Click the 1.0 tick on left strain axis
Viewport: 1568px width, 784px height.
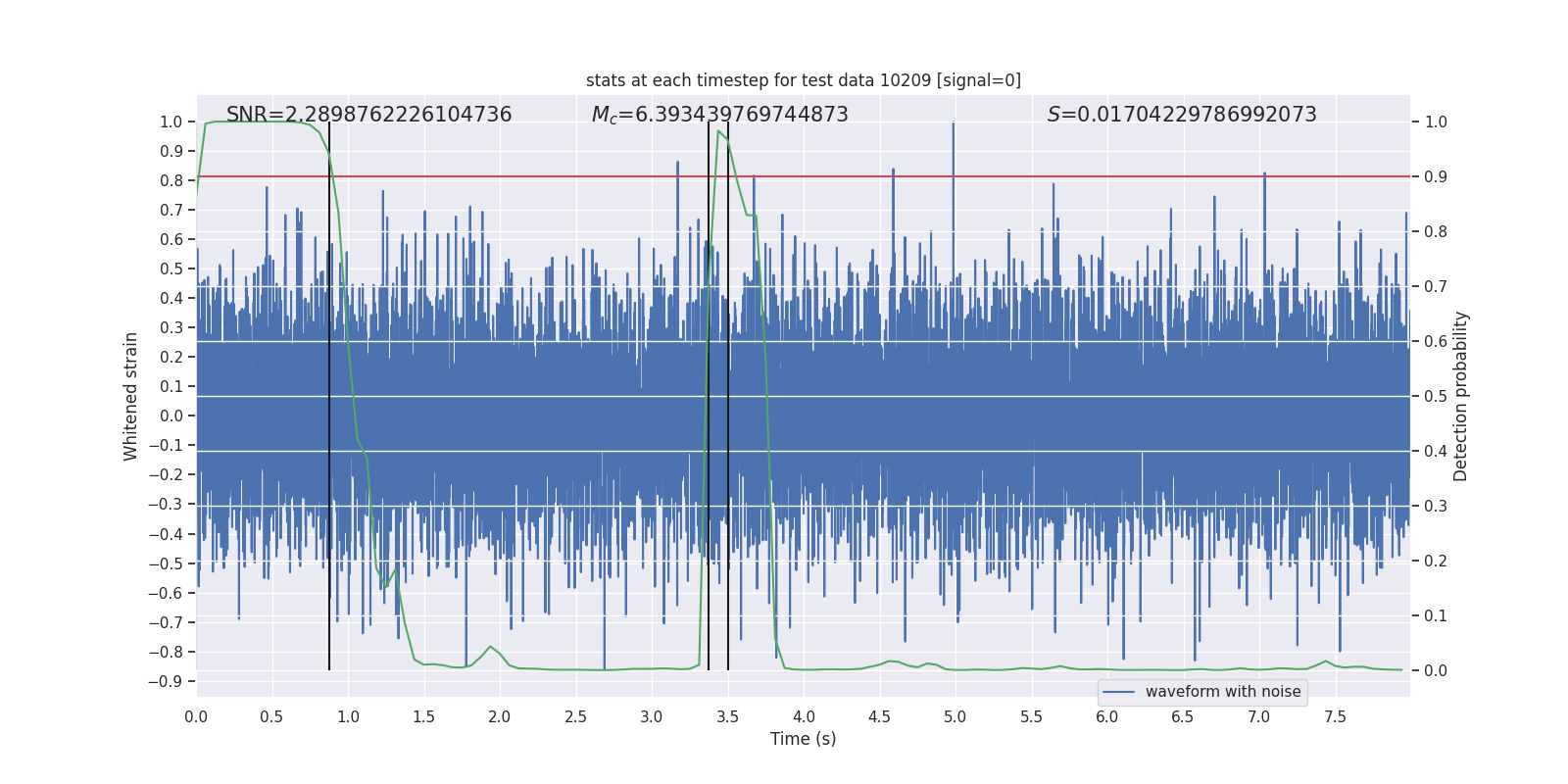pyautogui.click(x=171, y=122)
